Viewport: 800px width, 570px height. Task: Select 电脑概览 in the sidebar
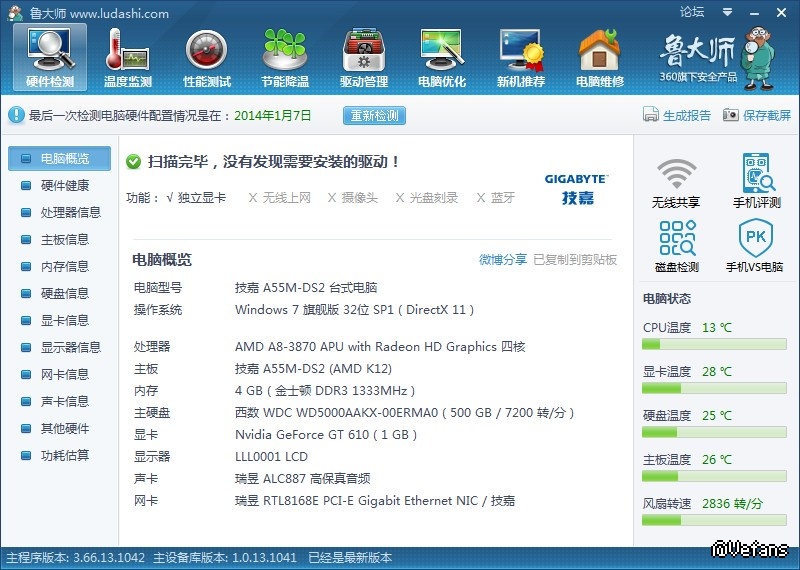tap(59, 158)
